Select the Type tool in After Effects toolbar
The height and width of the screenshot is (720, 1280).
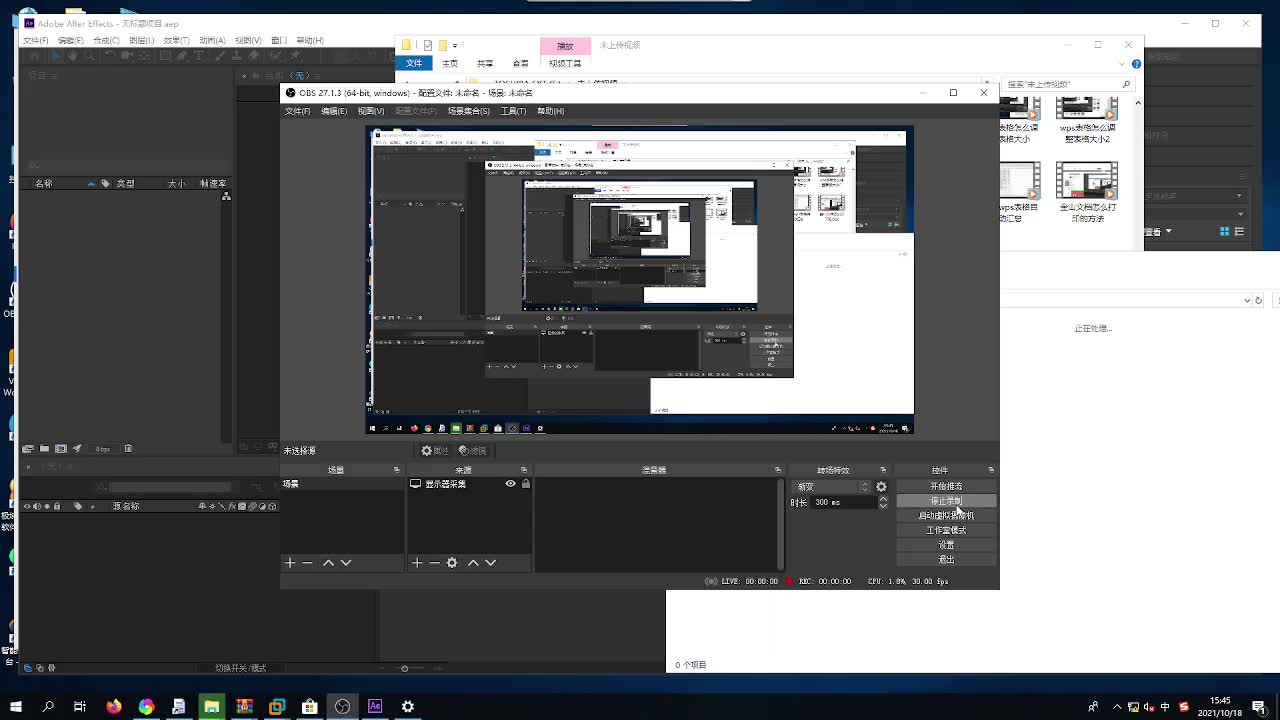click(198, 55)
